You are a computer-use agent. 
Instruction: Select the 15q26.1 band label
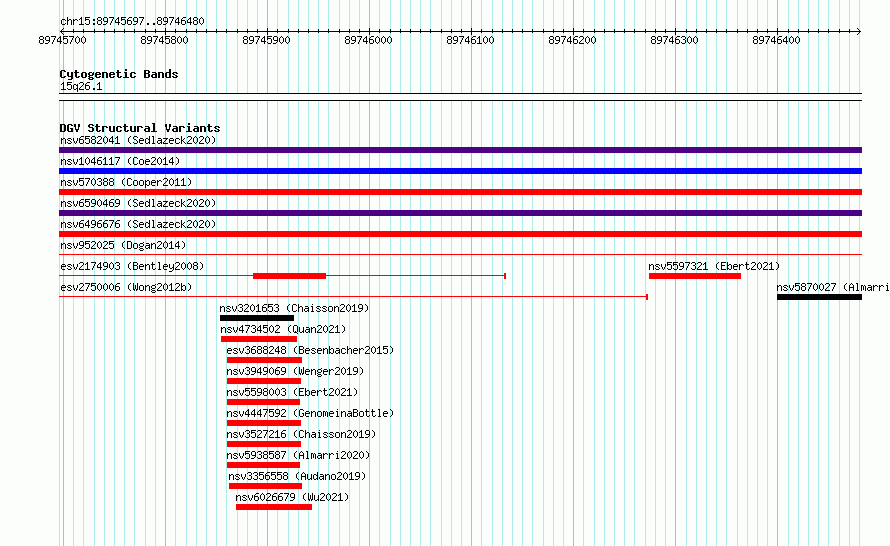(x=81, y=86)
